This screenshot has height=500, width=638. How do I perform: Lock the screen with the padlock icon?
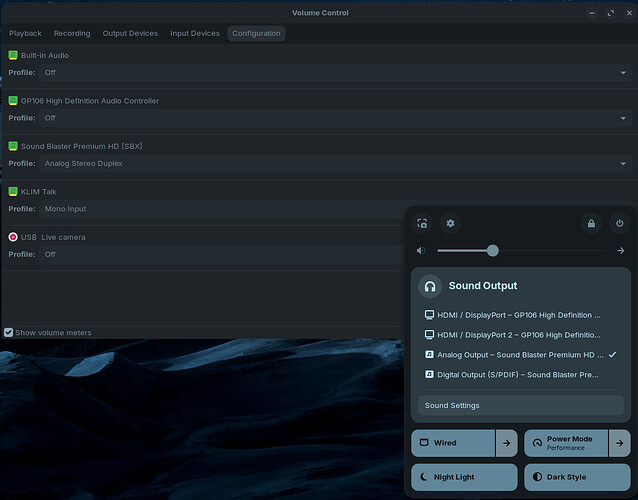click(x=591, y=223)
